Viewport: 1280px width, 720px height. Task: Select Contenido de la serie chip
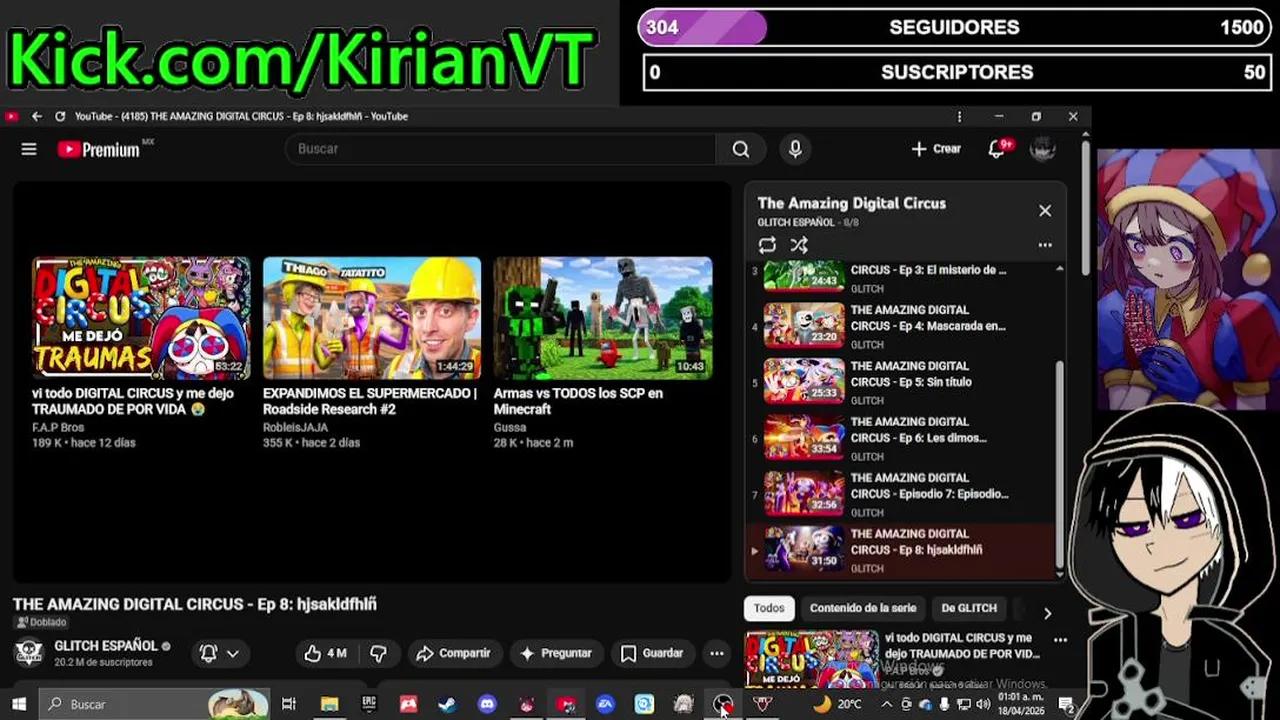point(863,608)
